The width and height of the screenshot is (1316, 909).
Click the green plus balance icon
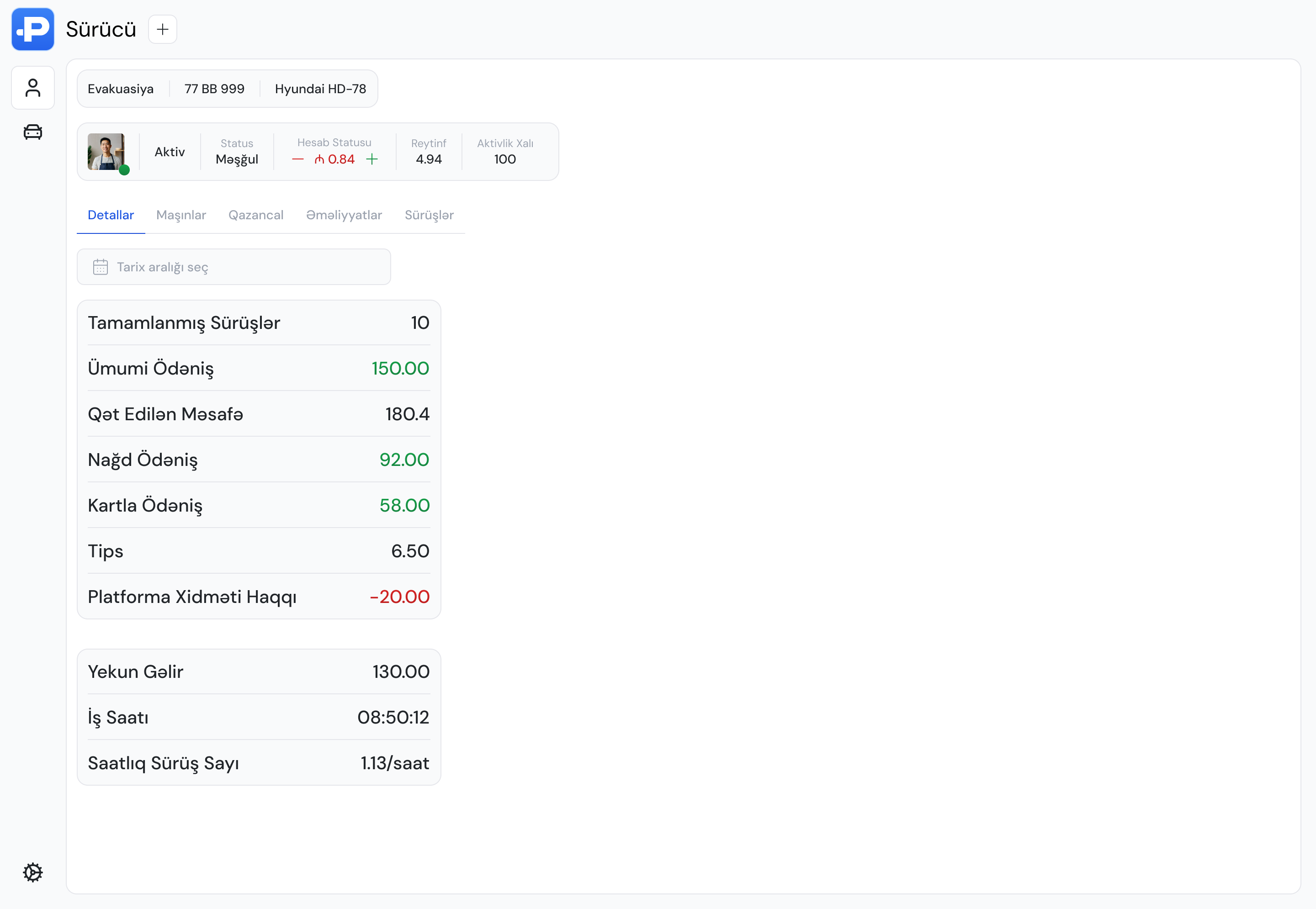372,159
